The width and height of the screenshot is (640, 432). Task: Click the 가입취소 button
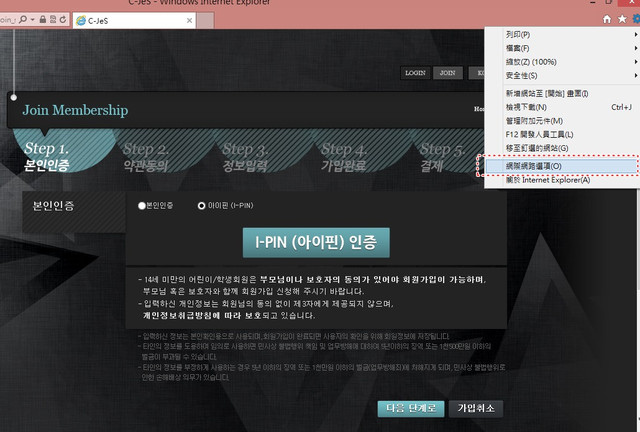tap(476, 408)
